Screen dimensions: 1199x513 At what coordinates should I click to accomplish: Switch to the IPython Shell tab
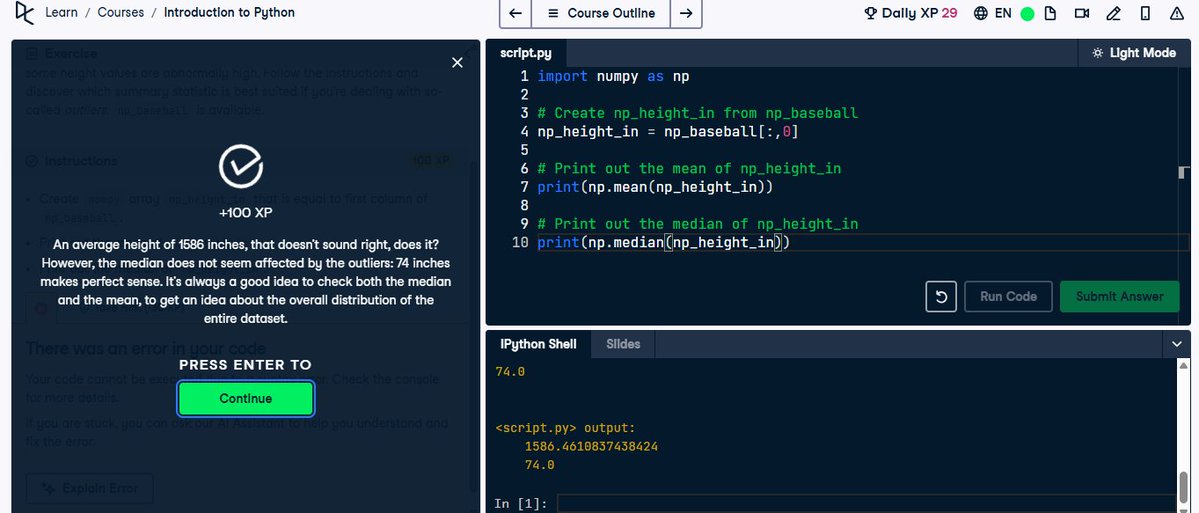538,344
